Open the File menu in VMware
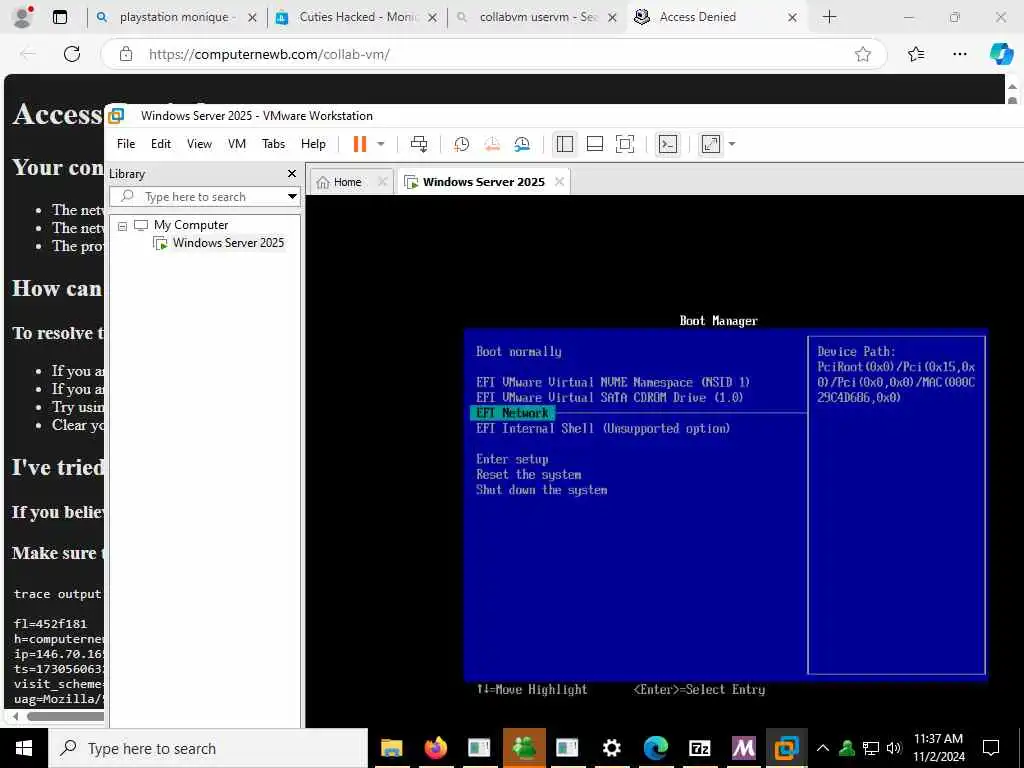 [x=126, y=144]
